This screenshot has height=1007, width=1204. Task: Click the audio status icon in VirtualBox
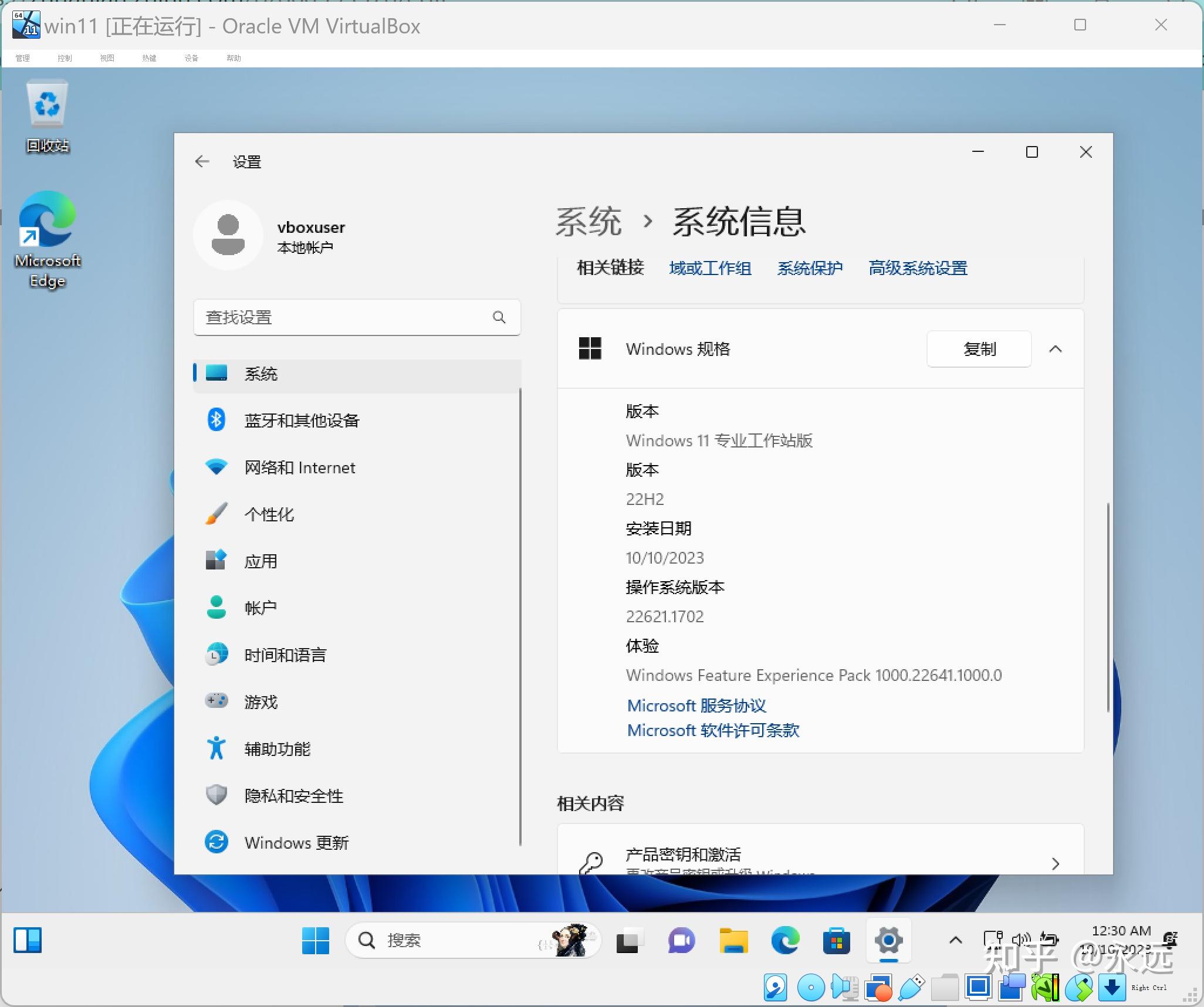844,987
